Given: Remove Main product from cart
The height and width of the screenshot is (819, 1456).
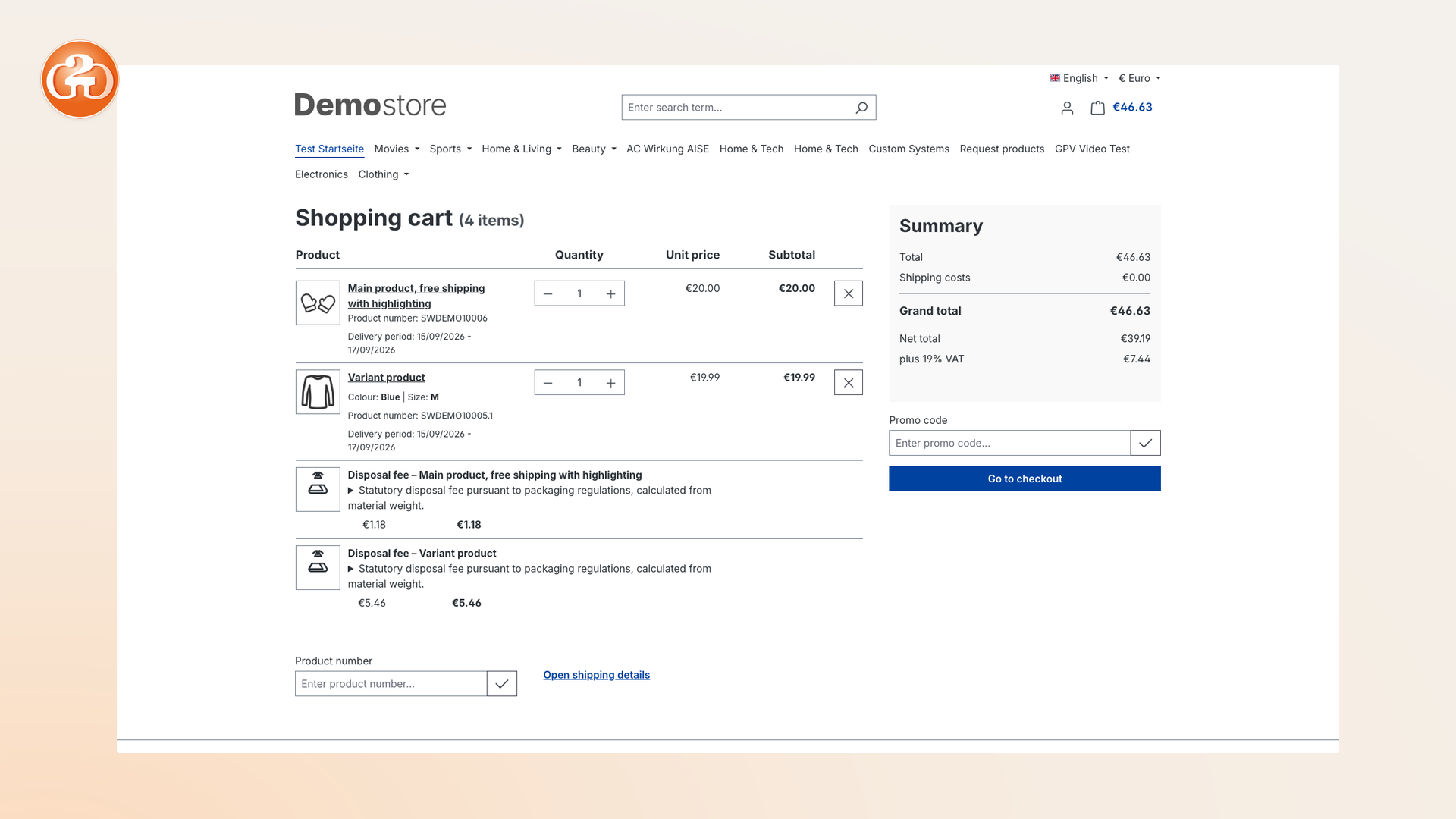Looking at the screenshot, I should (x=849, y=293).
